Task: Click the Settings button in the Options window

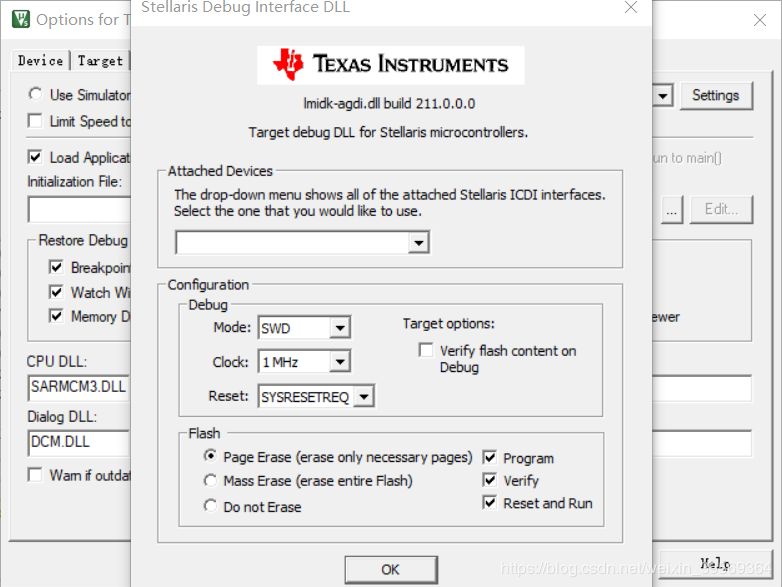Action: 716,96
